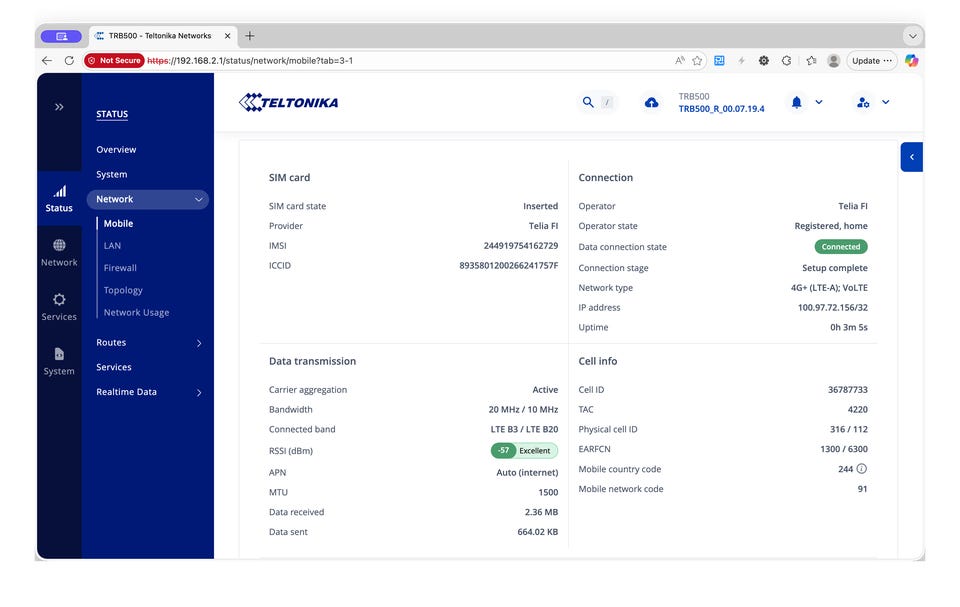The image size is (960, 607).
Task: Open Copilot icon in browser toolbar
Action: [911, 61]
